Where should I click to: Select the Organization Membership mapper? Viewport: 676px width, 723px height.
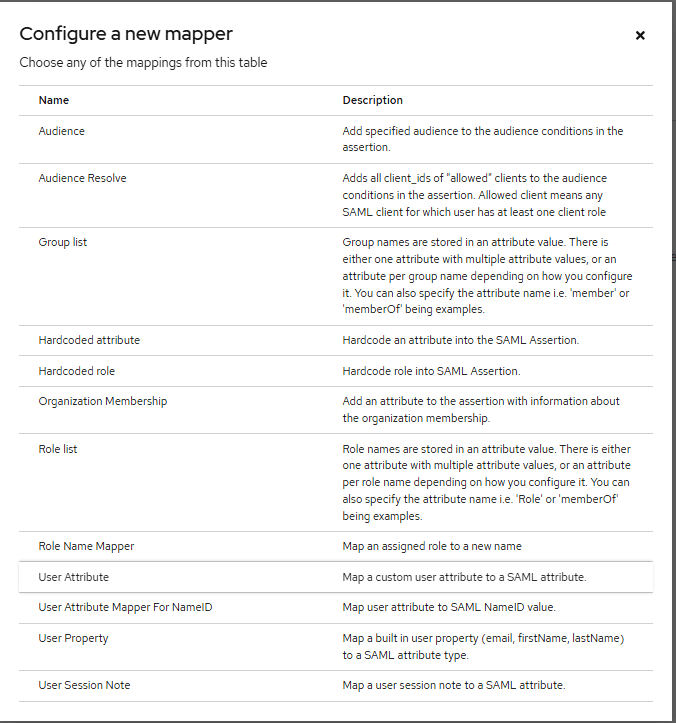pyautogui.click(x=102, y=401)
